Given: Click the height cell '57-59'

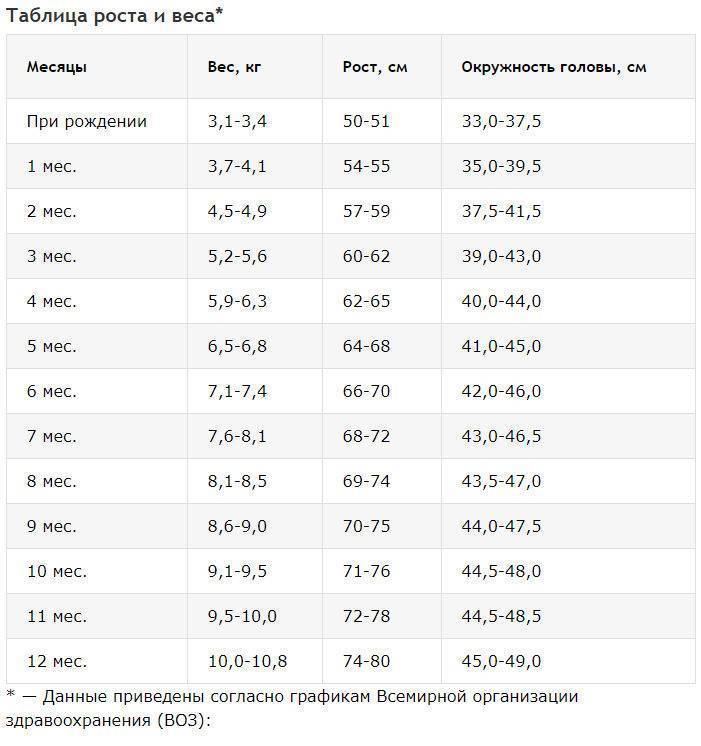Looking at the screenshot, I should pos(366,211).
